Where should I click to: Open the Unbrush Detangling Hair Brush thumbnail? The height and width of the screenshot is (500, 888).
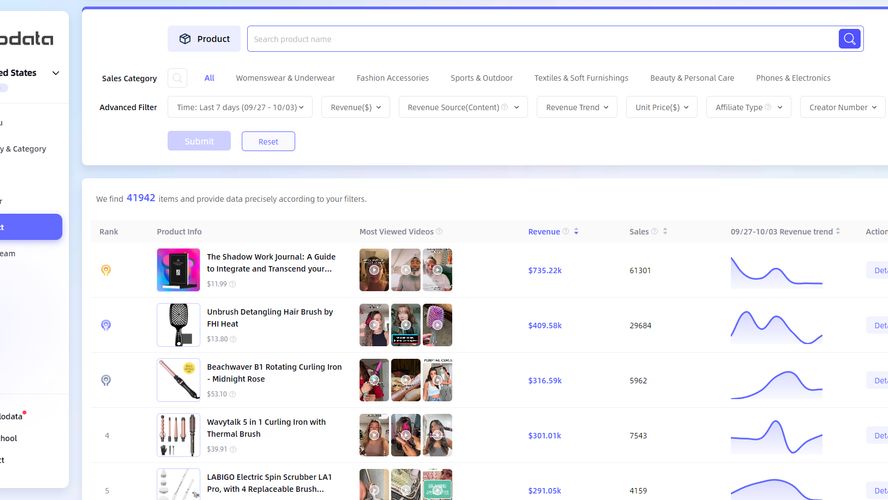[x=178, y=325]
